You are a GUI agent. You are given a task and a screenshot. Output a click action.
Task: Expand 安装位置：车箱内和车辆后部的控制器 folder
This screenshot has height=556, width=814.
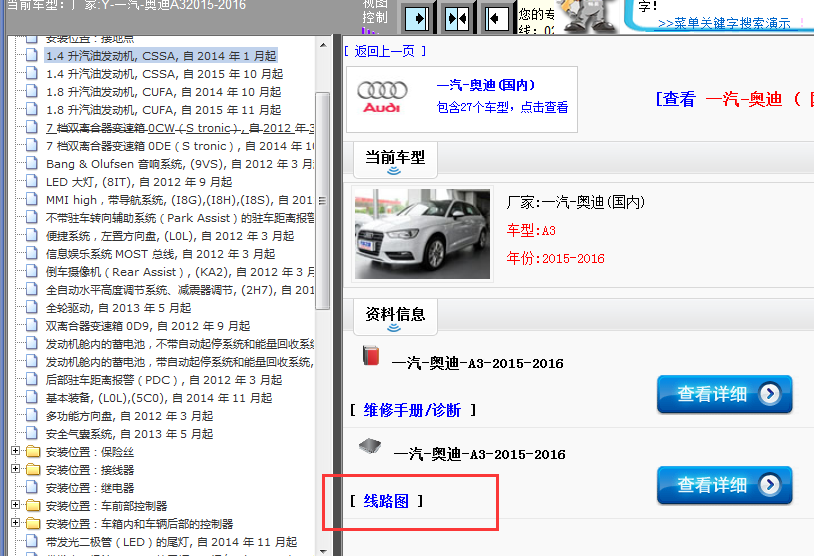pyautogui.click(x=16, y=523)
